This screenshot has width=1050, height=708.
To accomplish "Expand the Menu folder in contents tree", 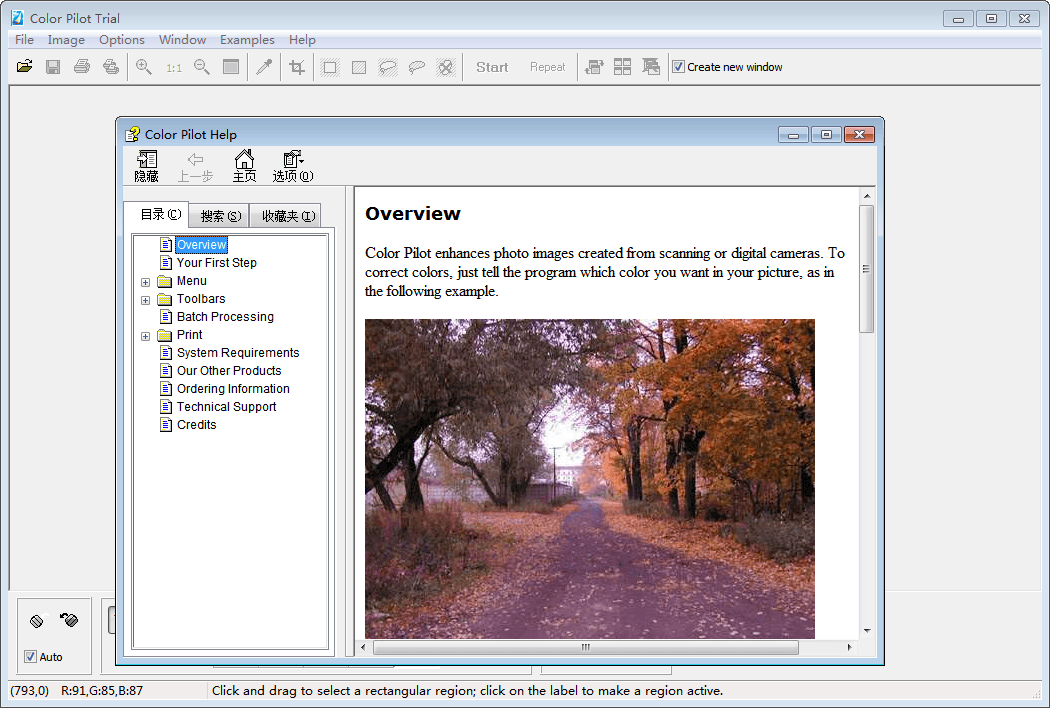I will 145,283.
